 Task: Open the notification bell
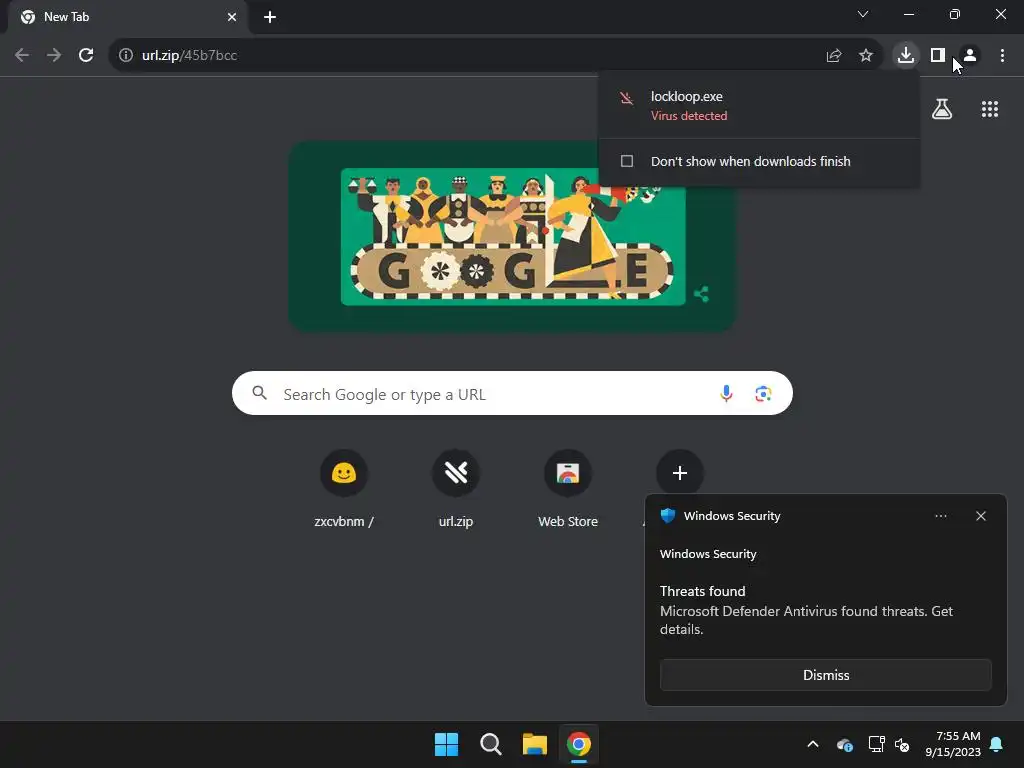(997, 744)
